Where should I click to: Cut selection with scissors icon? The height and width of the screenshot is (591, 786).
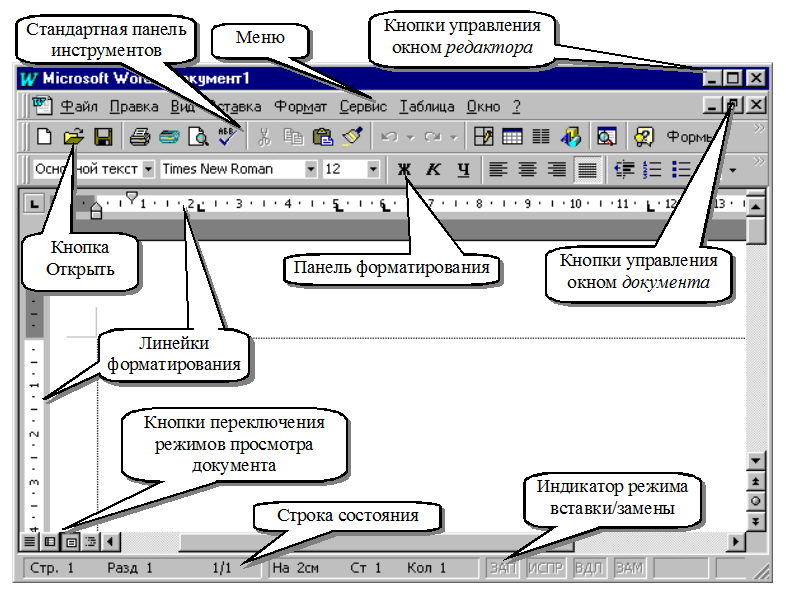(x=264, y=136)
